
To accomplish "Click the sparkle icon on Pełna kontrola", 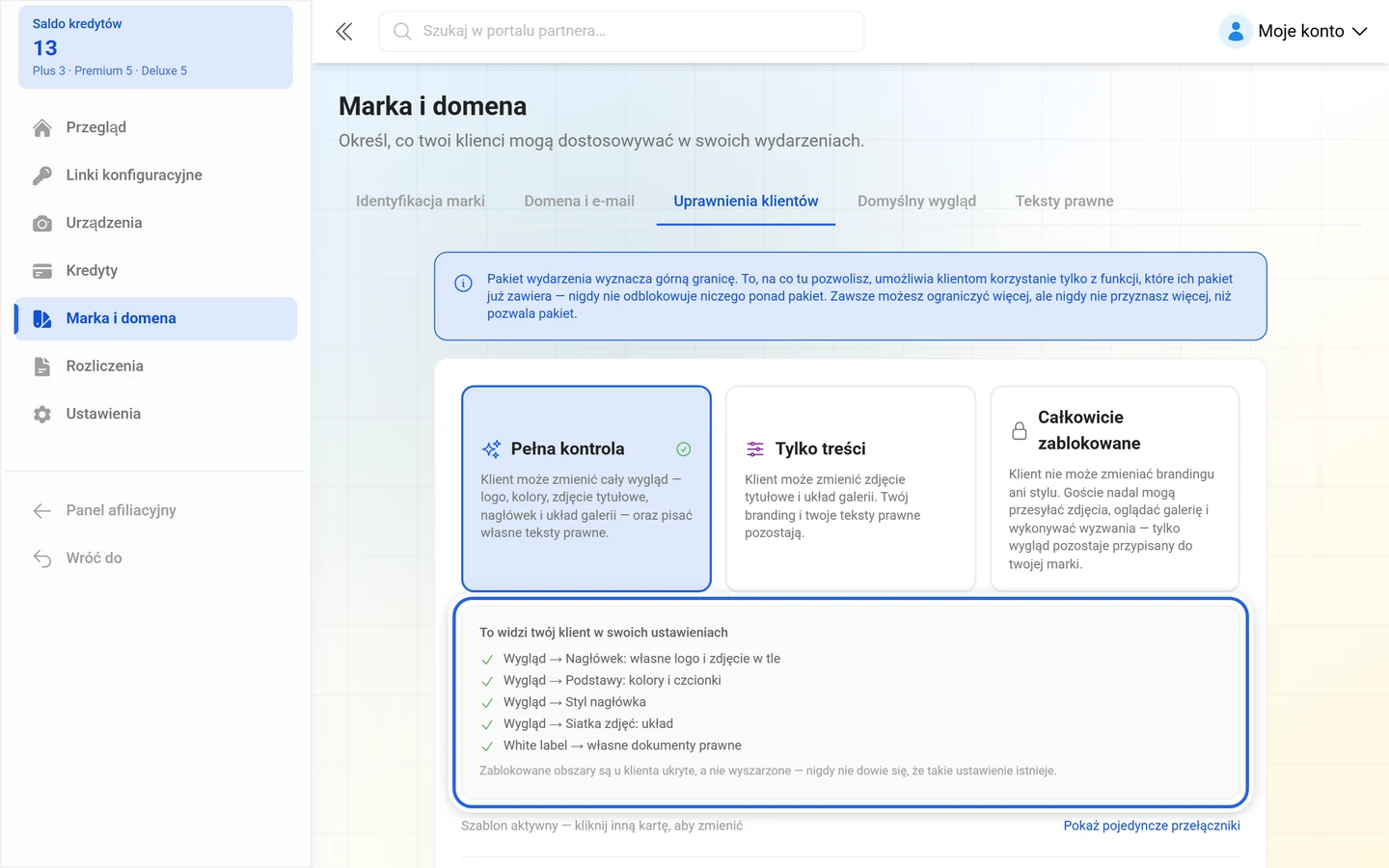I will coord(491,448).
